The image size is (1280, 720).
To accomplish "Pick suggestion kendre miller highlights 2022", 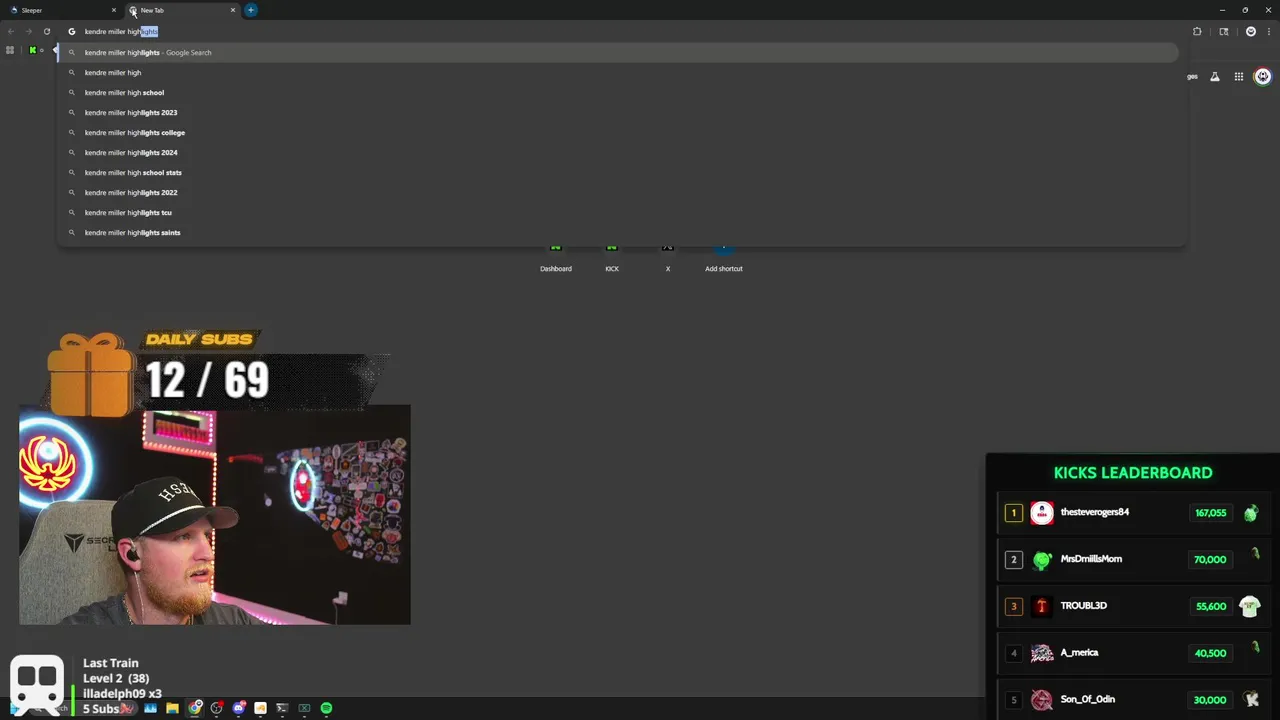I will coord(620,192).
